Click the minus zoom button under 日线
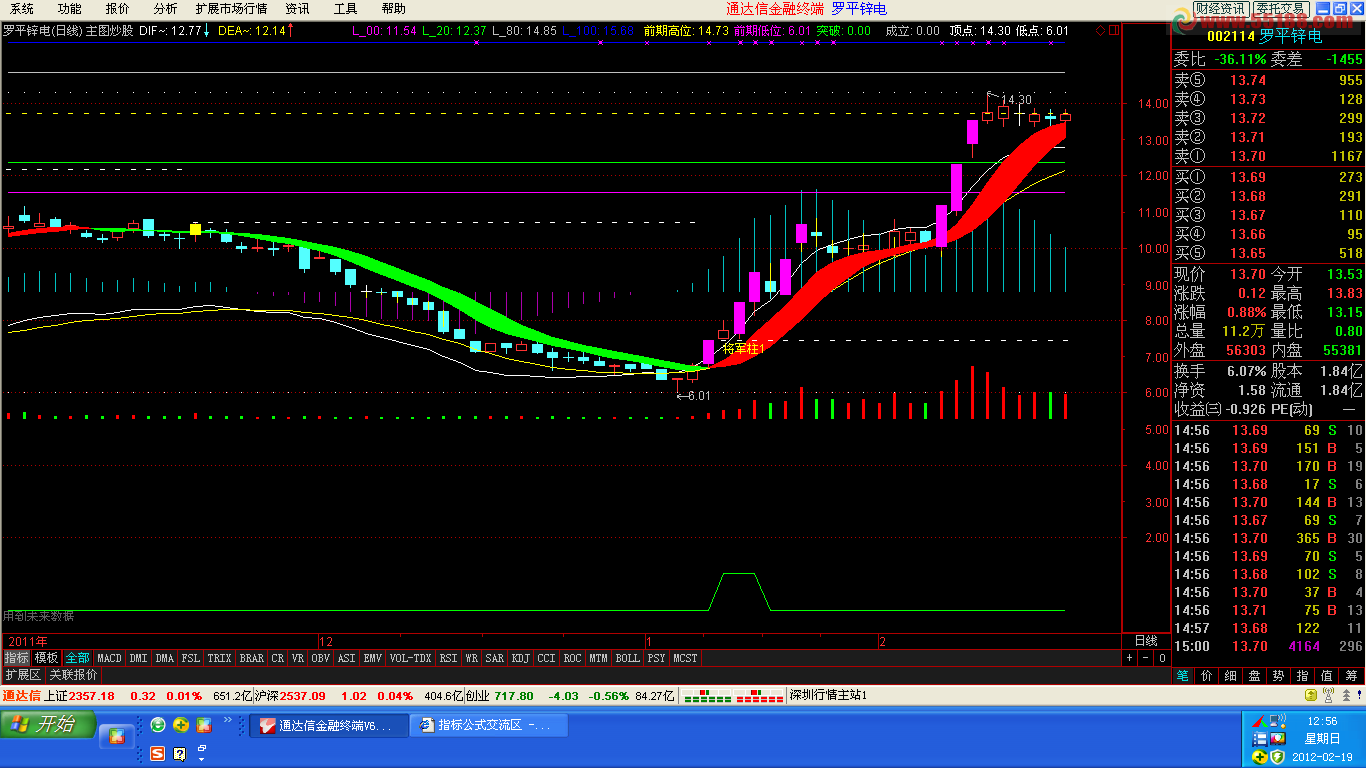This screenshot has height=768, width=1366. (x=1146, y=658)
